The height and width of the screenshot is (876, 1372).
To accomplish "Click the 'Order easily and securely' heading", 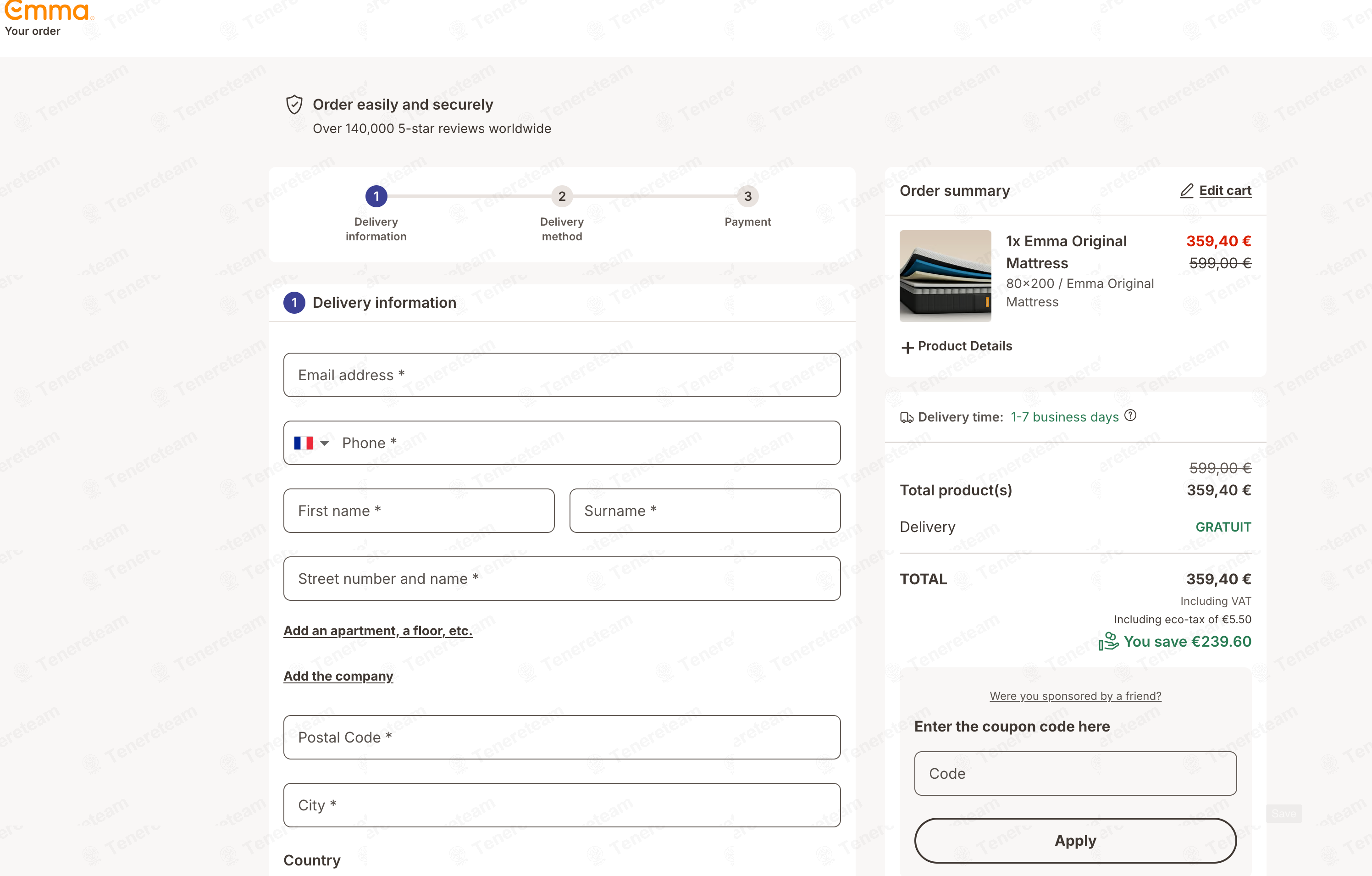I will [403, 104].
